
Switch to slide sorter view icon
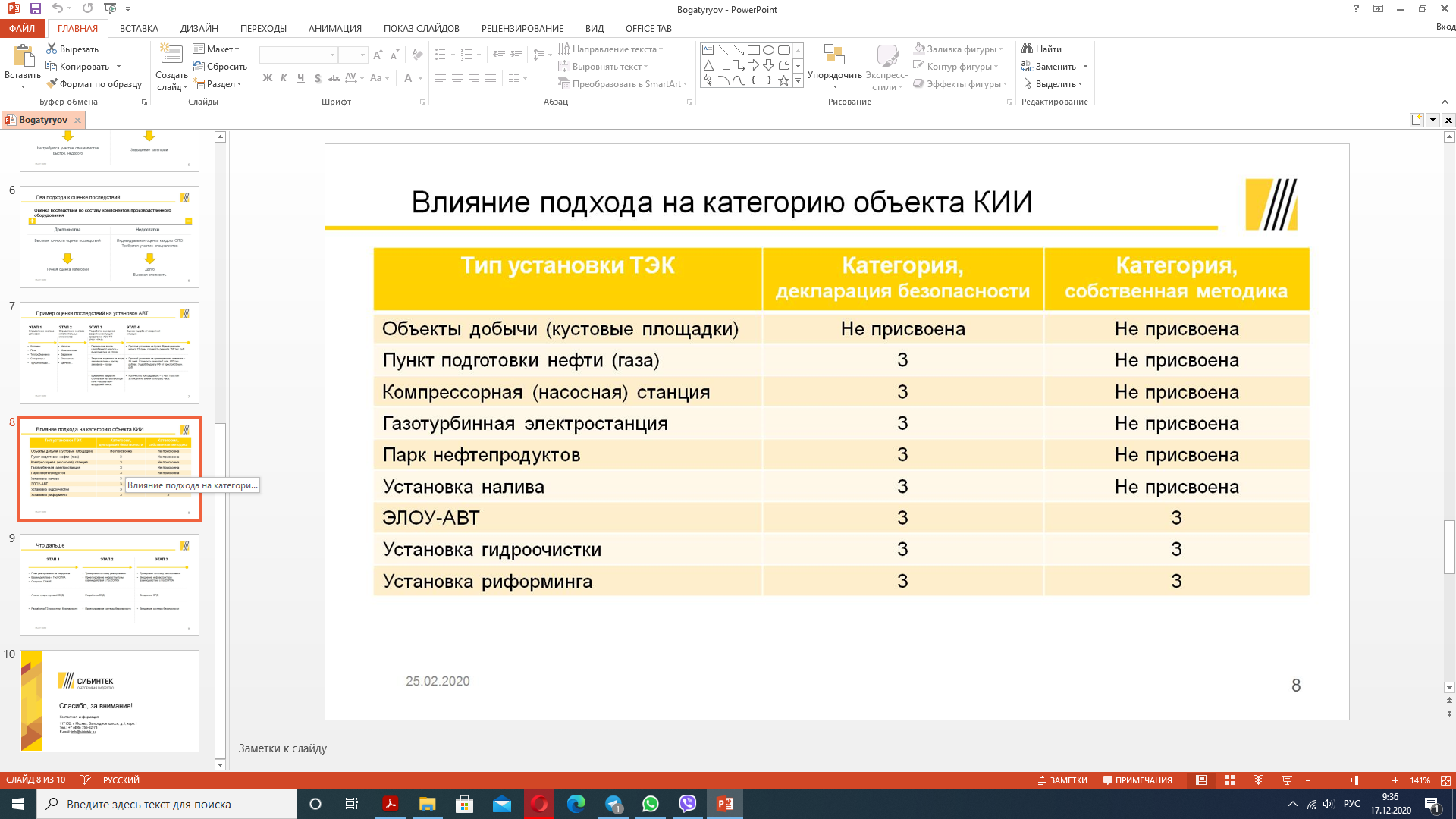1230,780
